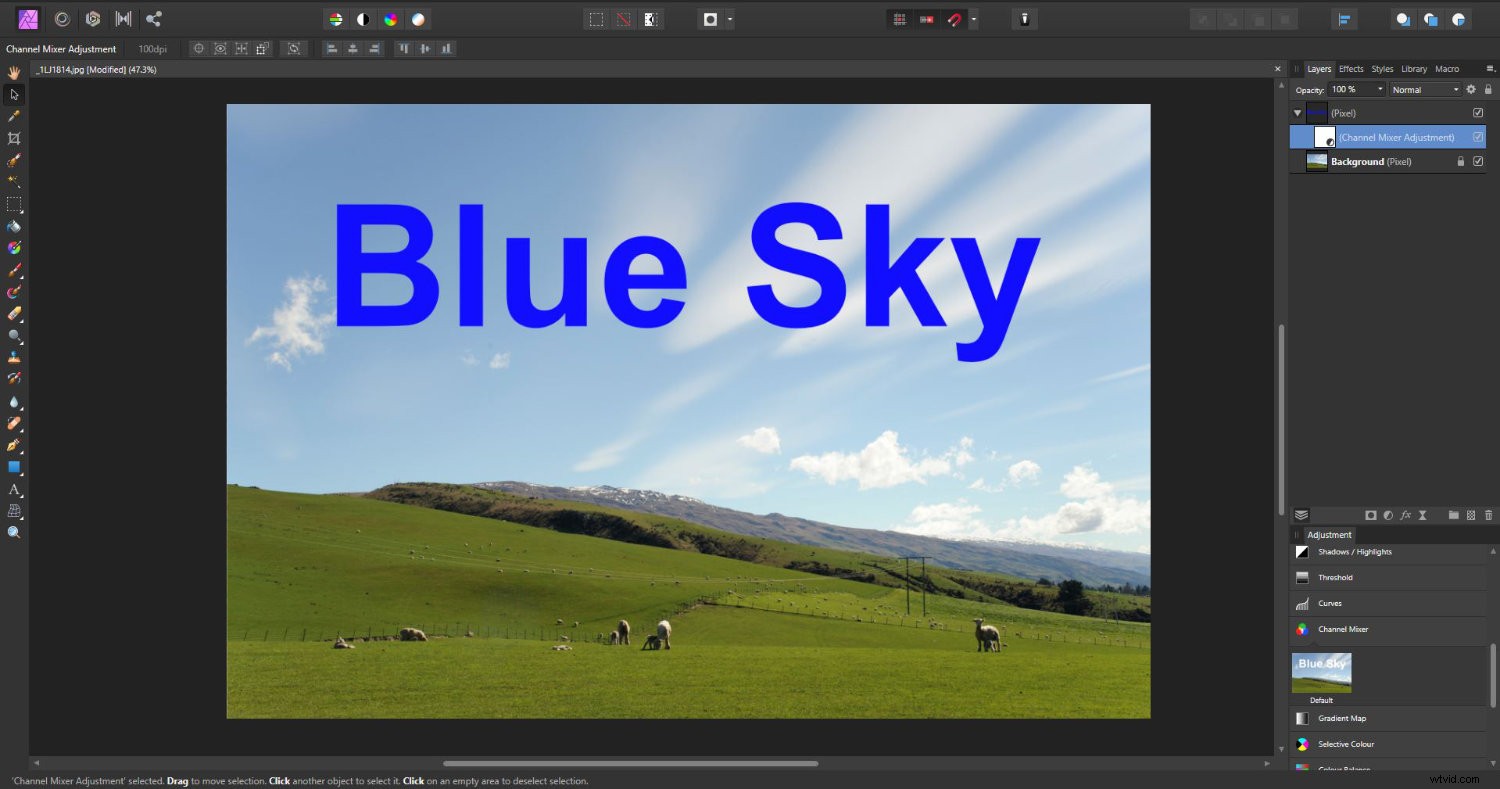Activate the Rectangular Marquee tool
Screen dimensions: 1500x789
point(14,205)
